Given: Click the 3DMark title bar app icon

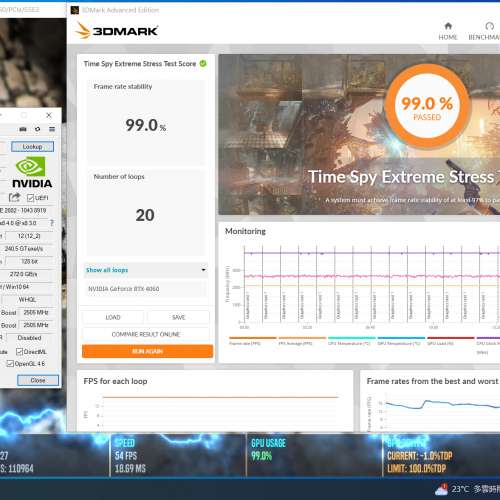Looking at the screenshot, I should [x=75, y=10].
